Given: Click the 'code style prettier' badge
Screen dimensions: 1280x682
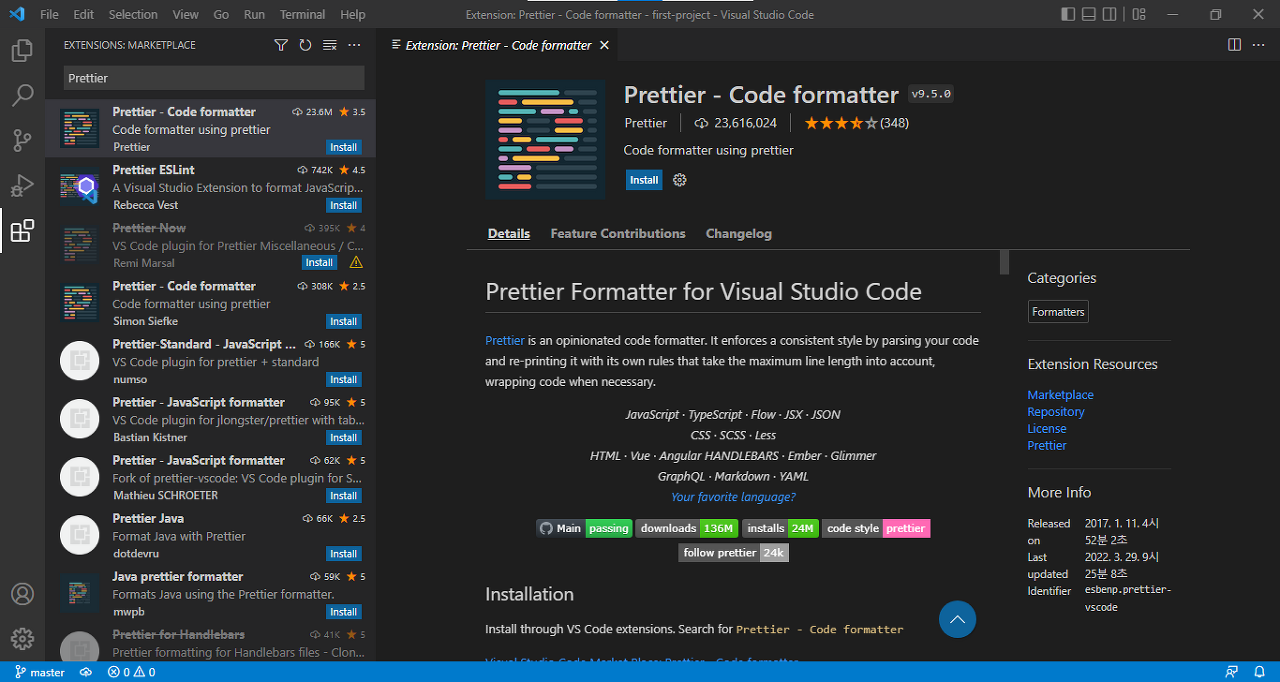Looking at the screenshot, I should coord(876,528).
